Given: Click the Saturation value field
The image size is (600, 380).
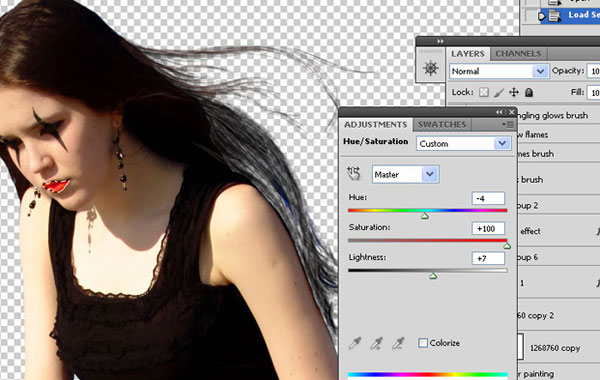Looking at the screenshot, I should [x=488, y=228].
